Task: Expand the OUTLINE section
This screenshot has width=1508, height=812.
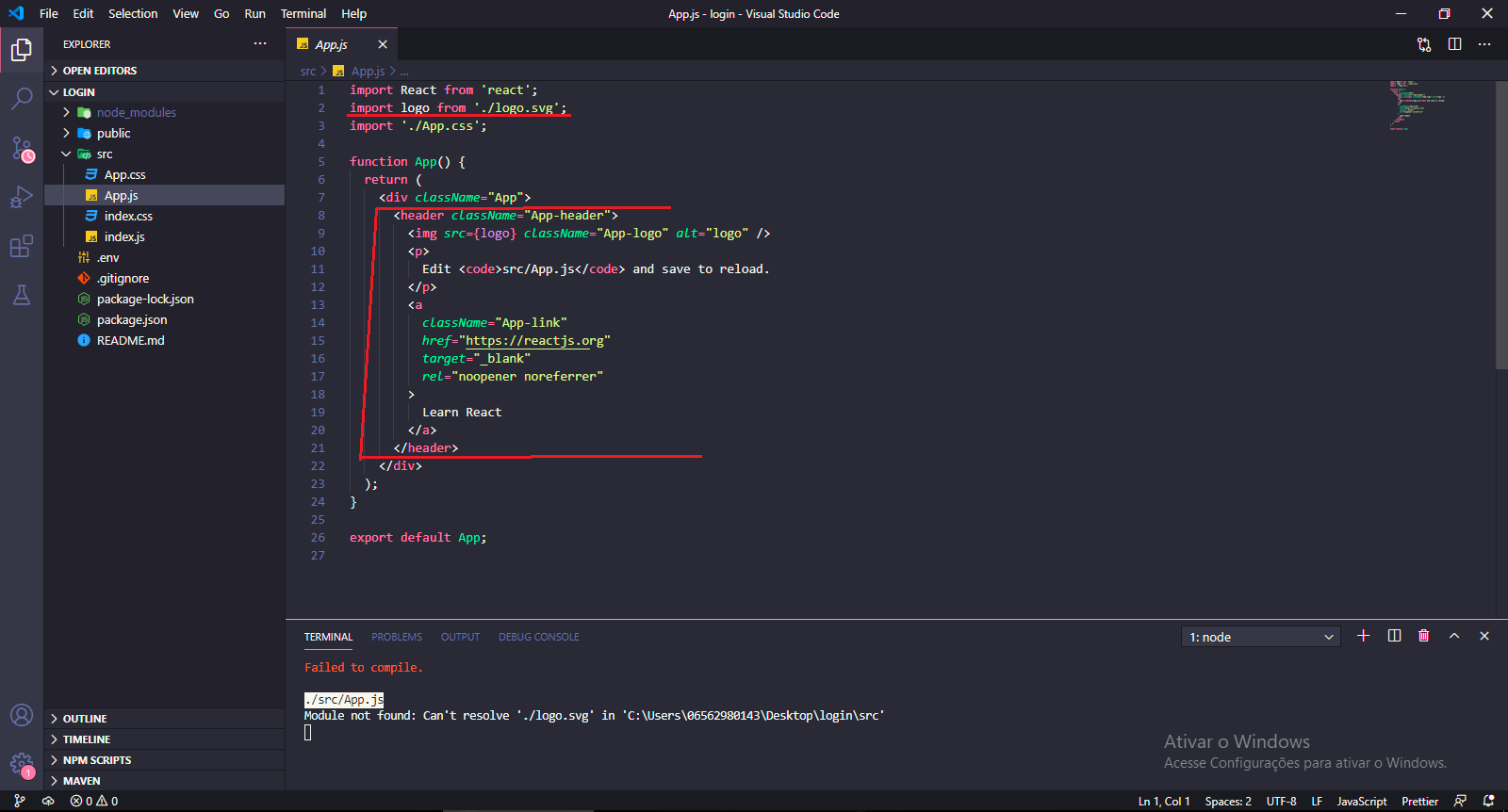Action: click(x=85, y=719)
